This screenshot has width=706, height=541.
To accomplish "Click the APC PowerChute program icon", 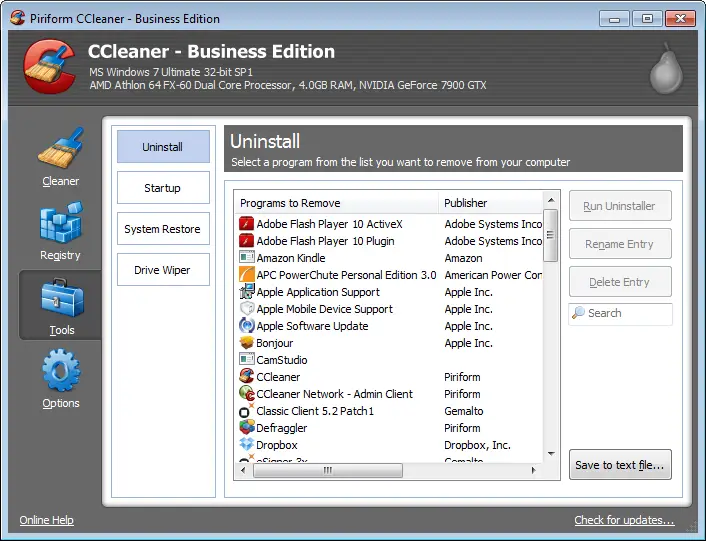I will coord(246,275).
